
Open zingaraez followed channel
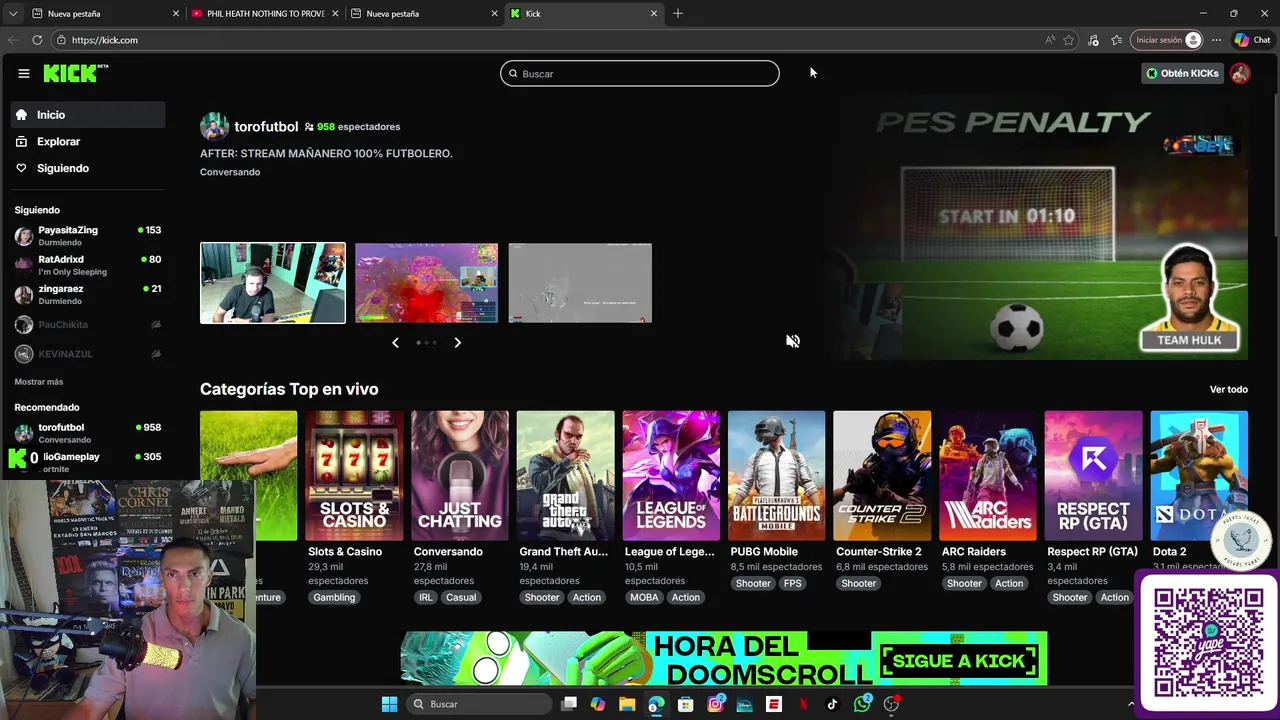click(88, 294)
